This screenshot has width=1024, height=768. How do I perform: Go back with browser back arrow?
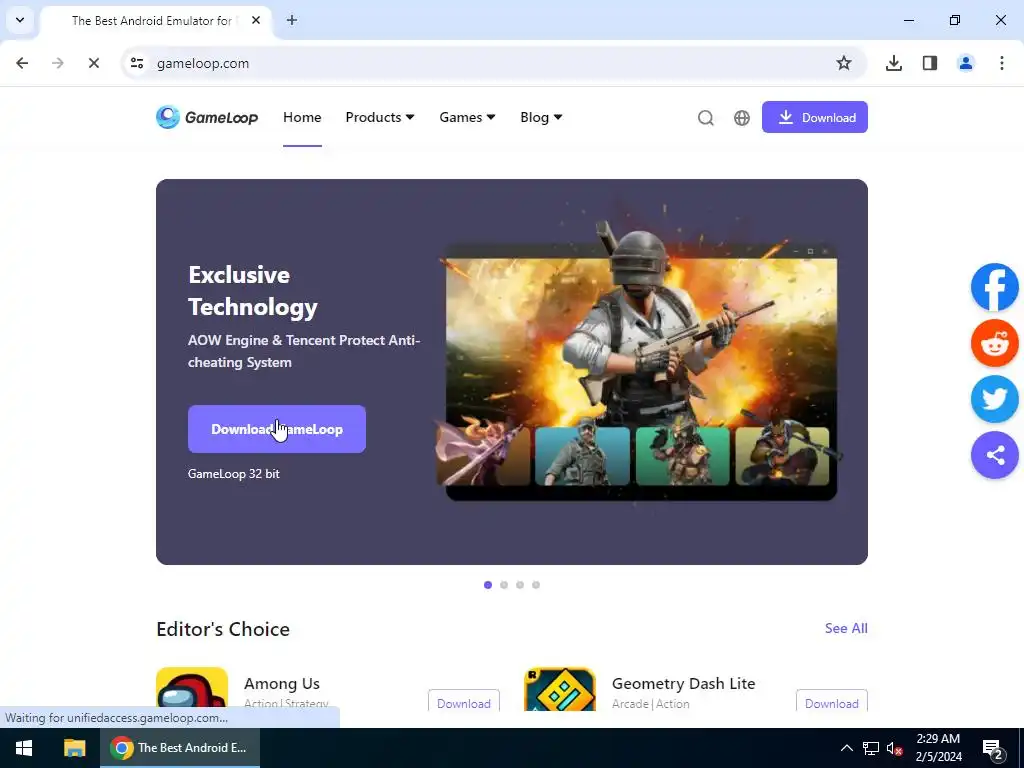(x=22, y=63)
